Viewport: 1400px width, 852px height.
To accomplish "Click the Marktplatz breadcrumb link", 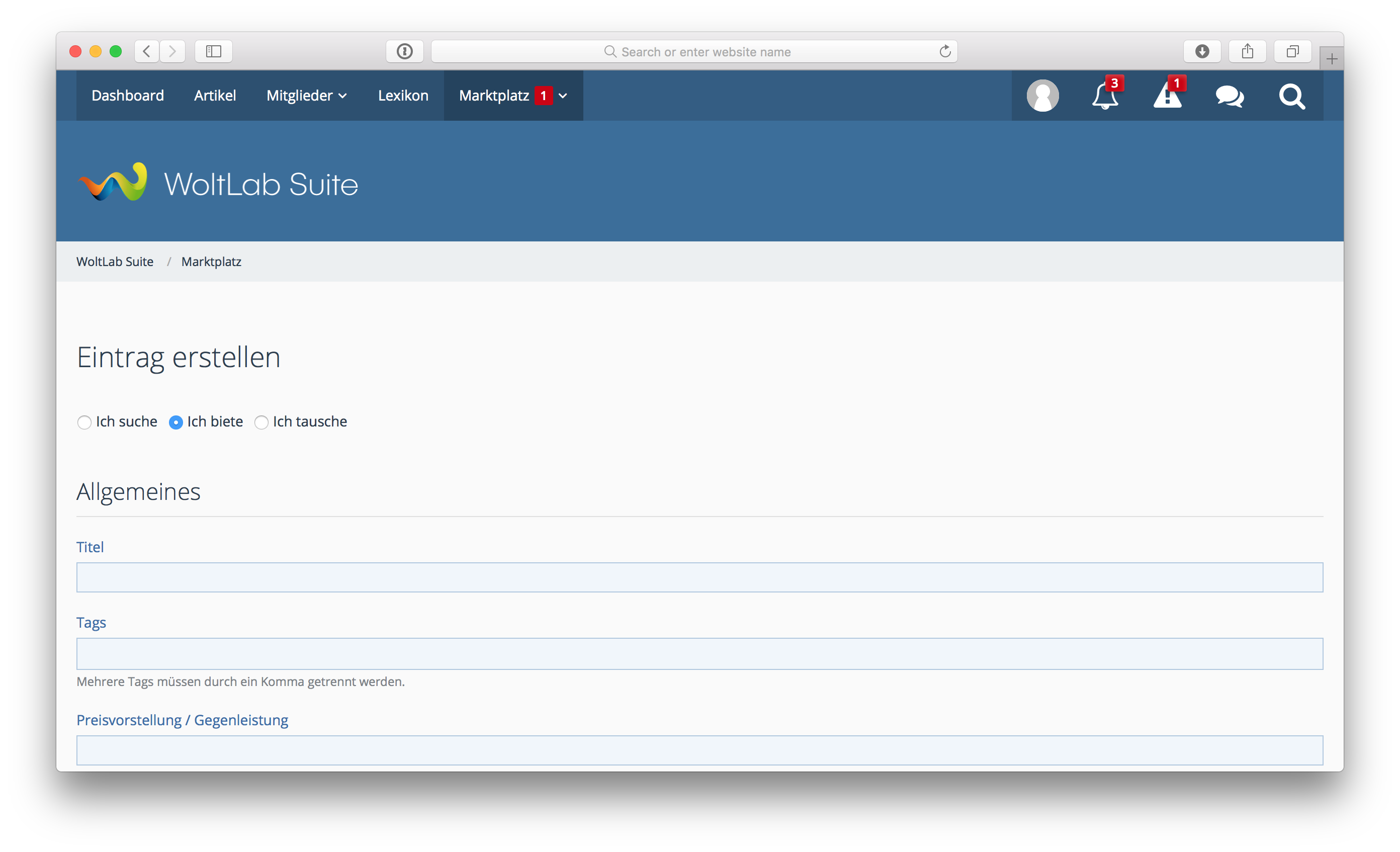I will tap(211, 262).
